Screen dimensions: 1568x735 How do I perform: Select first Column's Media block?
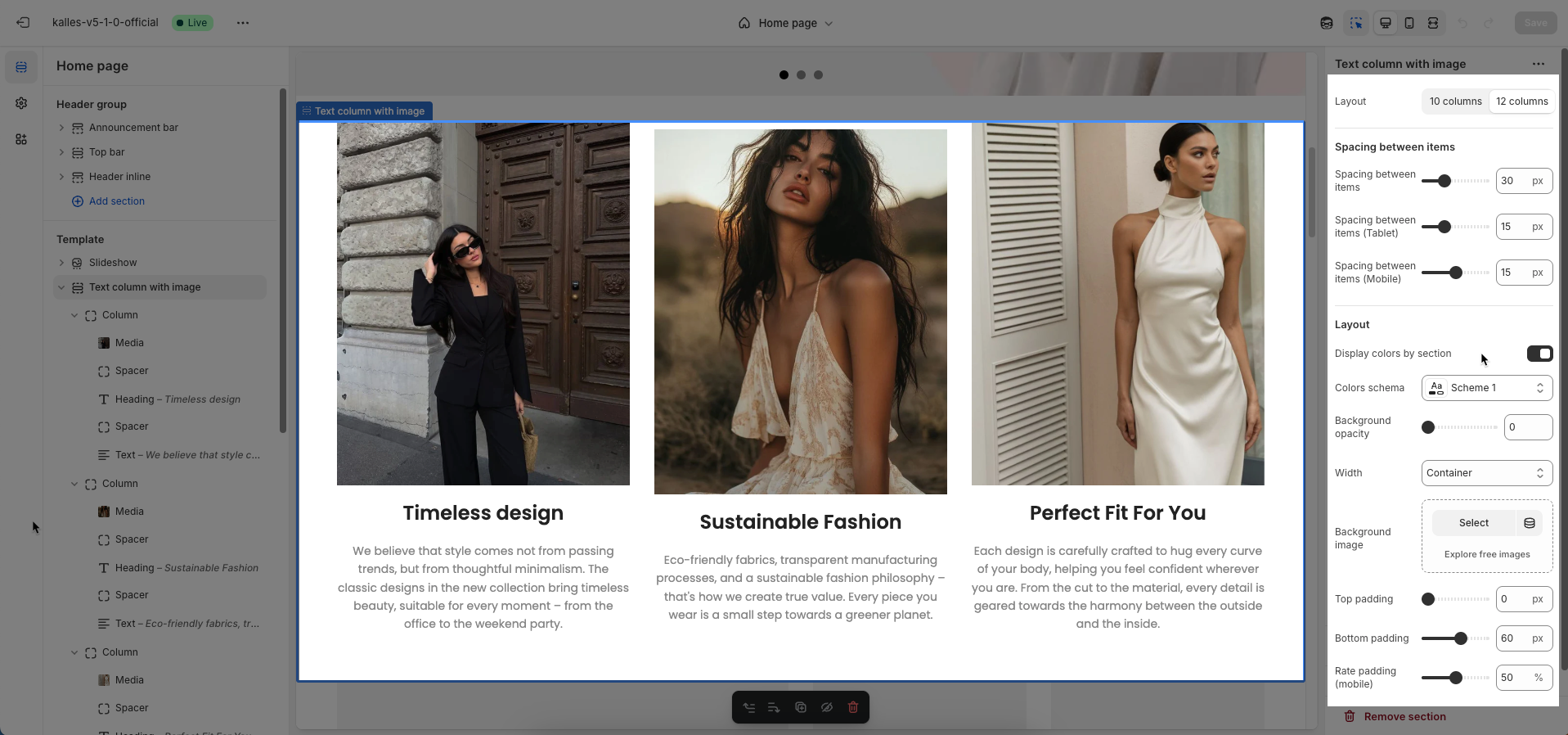click(129, 343)
